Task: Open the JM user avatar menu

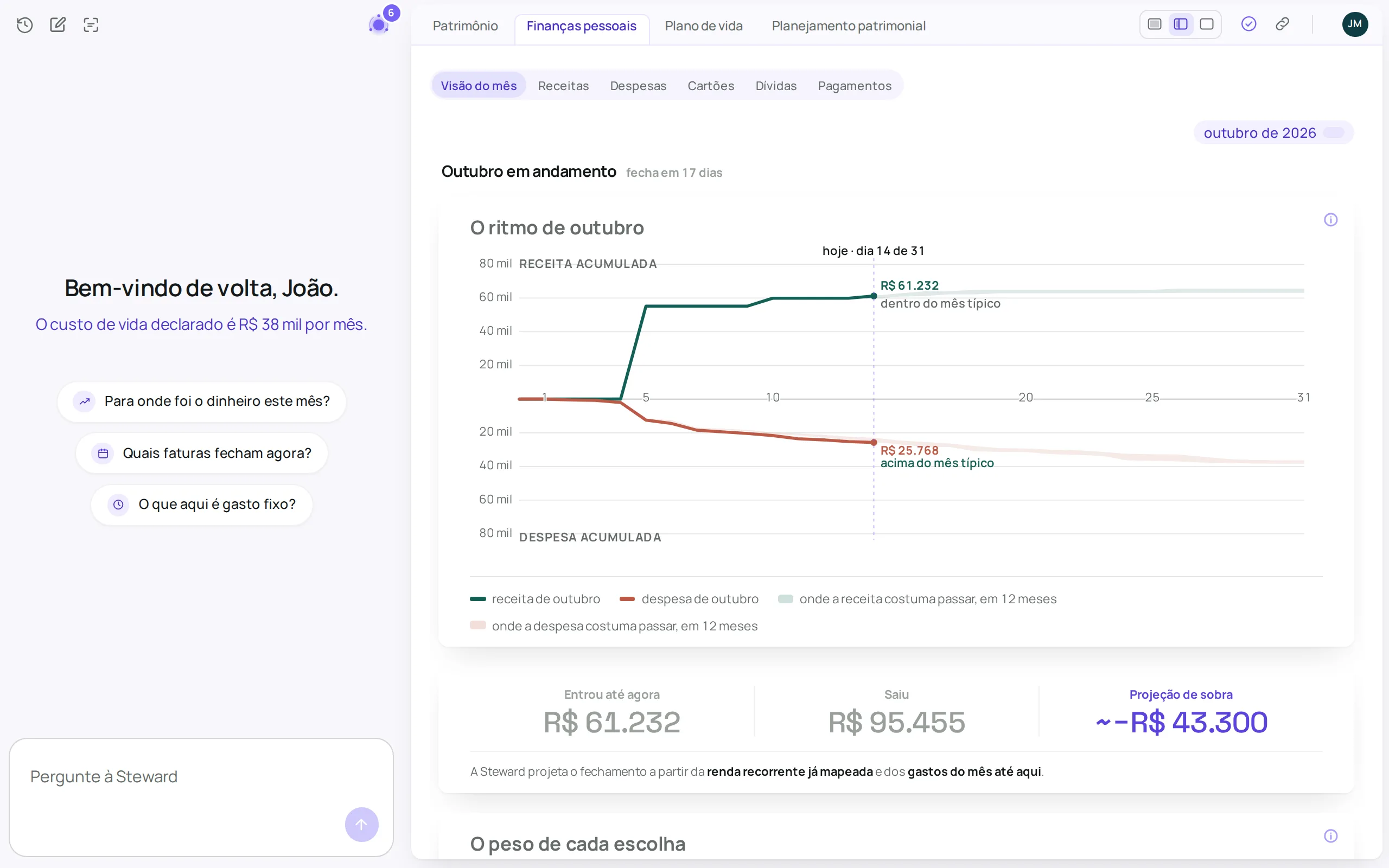Action: (1355, 24)
